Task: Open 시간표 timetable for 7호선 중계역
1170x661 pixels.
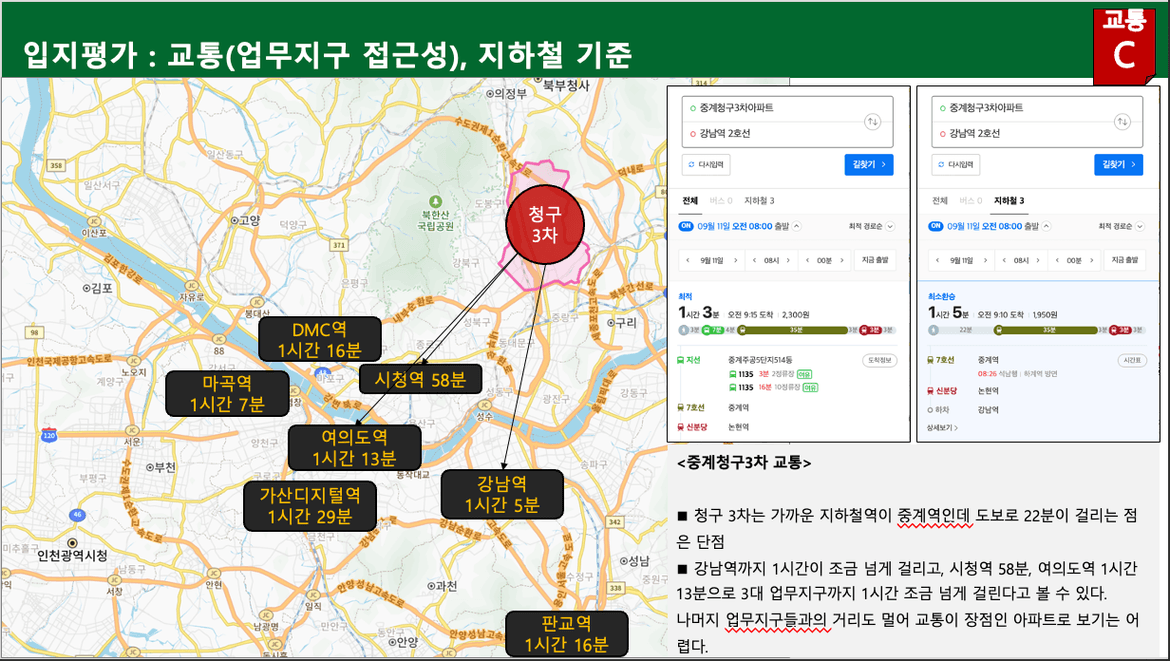Action: tap(1132, 360)
